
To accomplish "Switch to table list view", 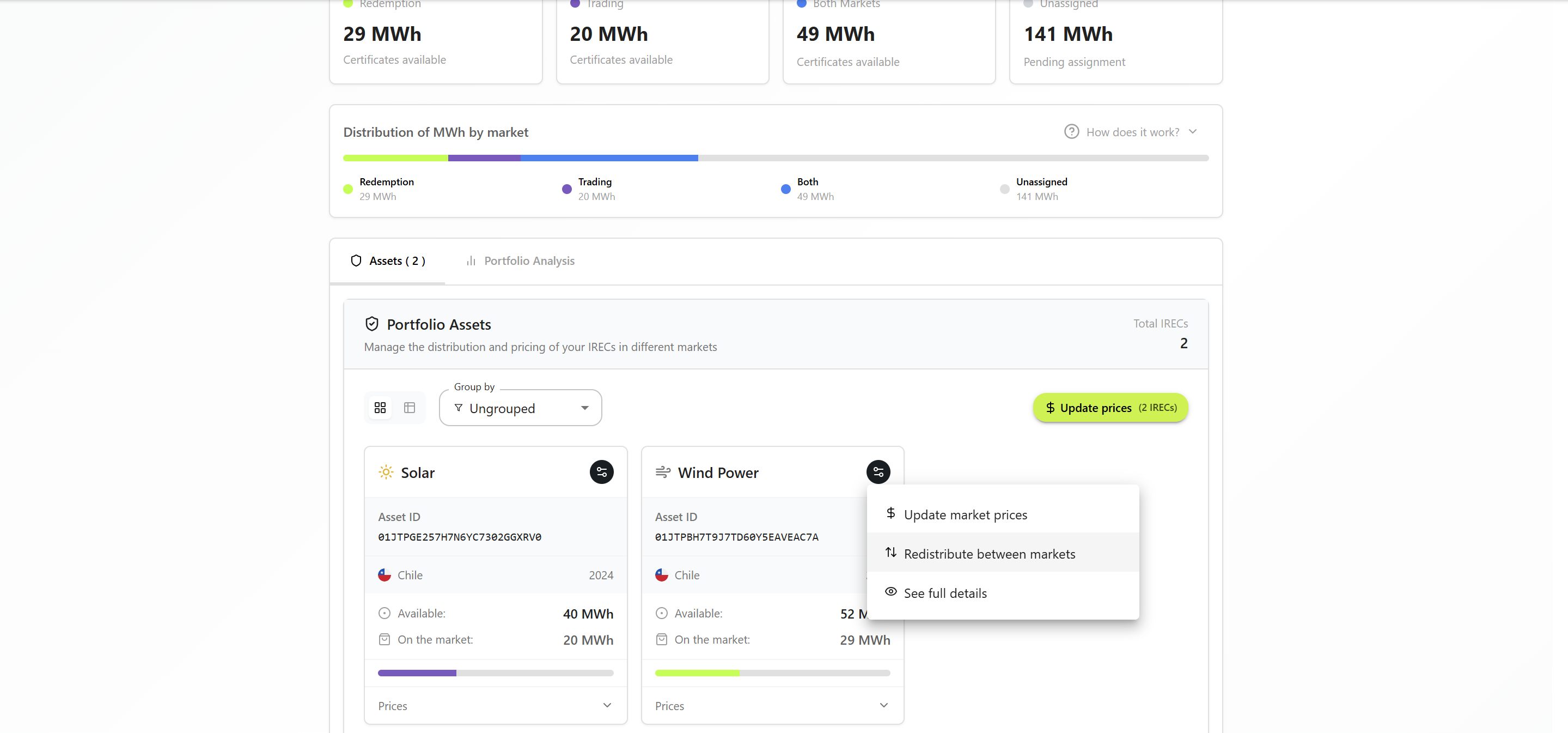I will tap(410, 408).
